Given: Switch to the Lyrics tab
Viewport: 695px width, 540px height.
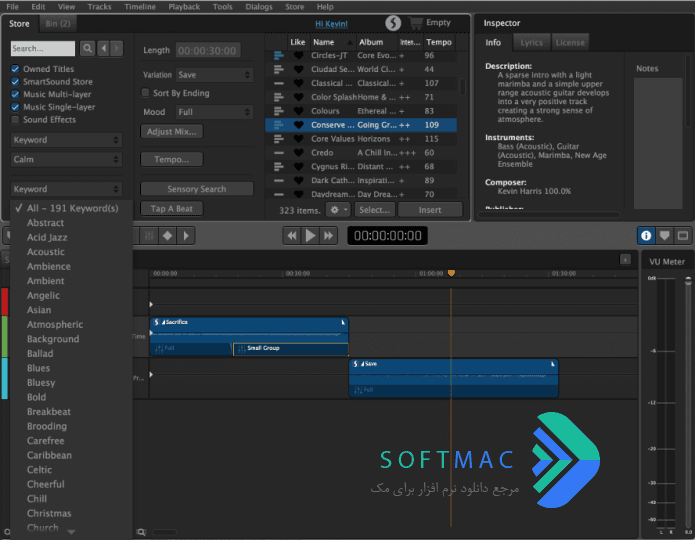Looking at the screenshot, I should [531, 43].
